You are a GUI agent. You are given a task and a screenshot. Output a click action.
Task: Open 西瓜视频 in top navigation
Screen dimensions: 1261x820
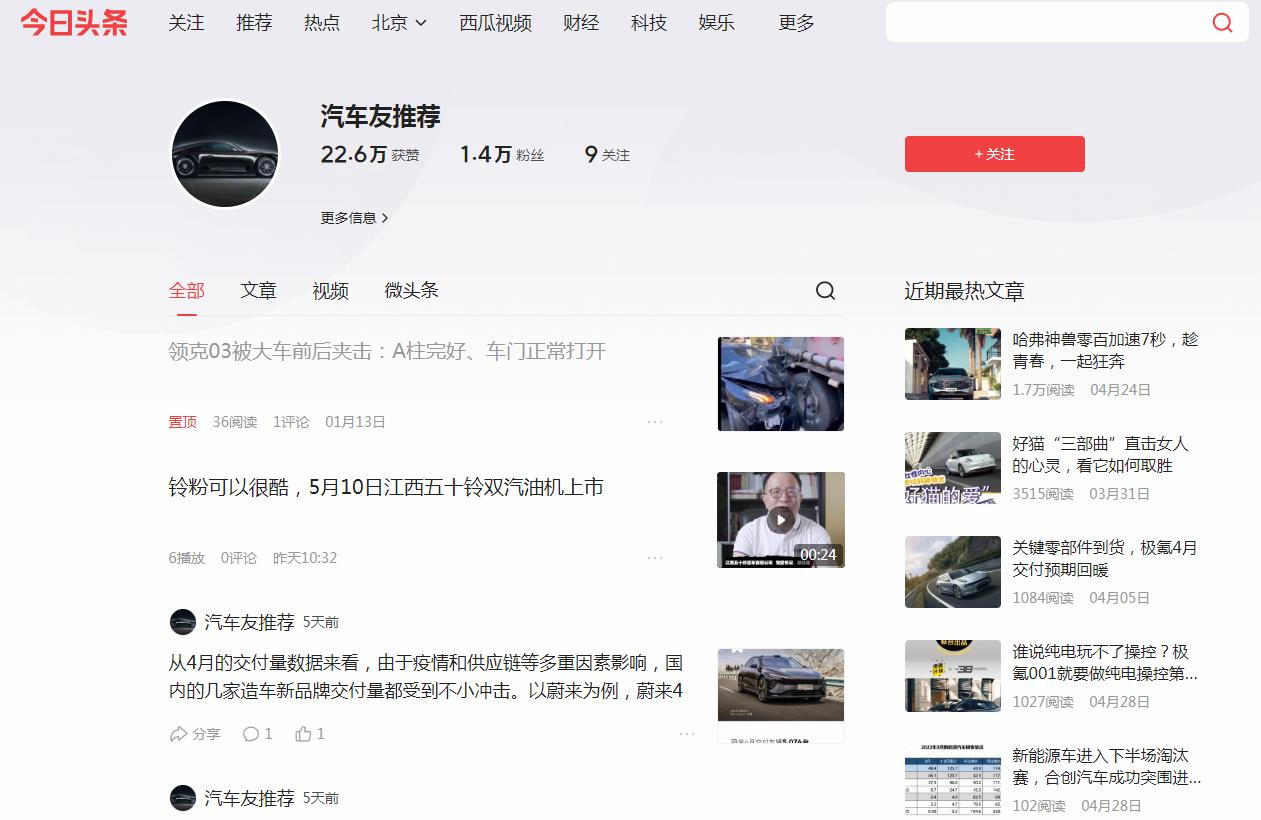coord(495,22)
